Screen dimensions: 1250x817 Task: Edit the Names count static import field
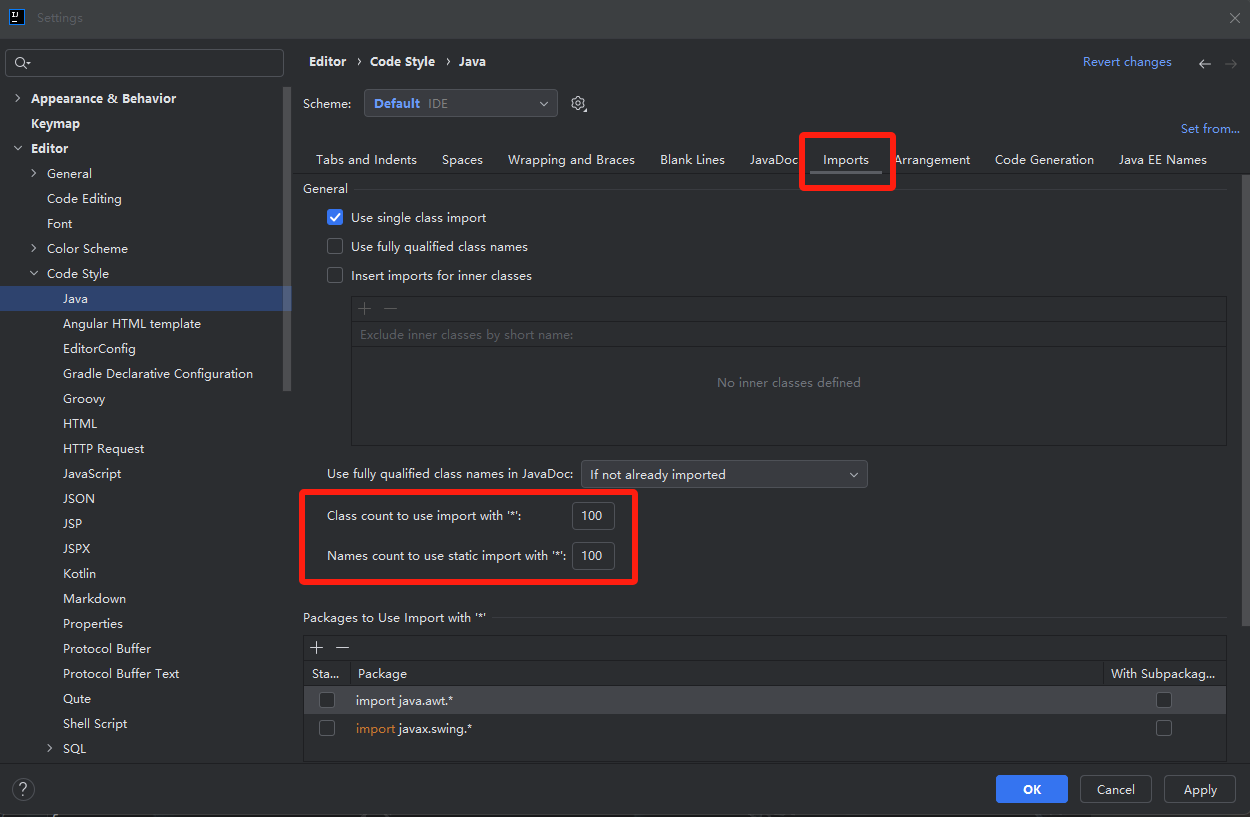(593, 555)
